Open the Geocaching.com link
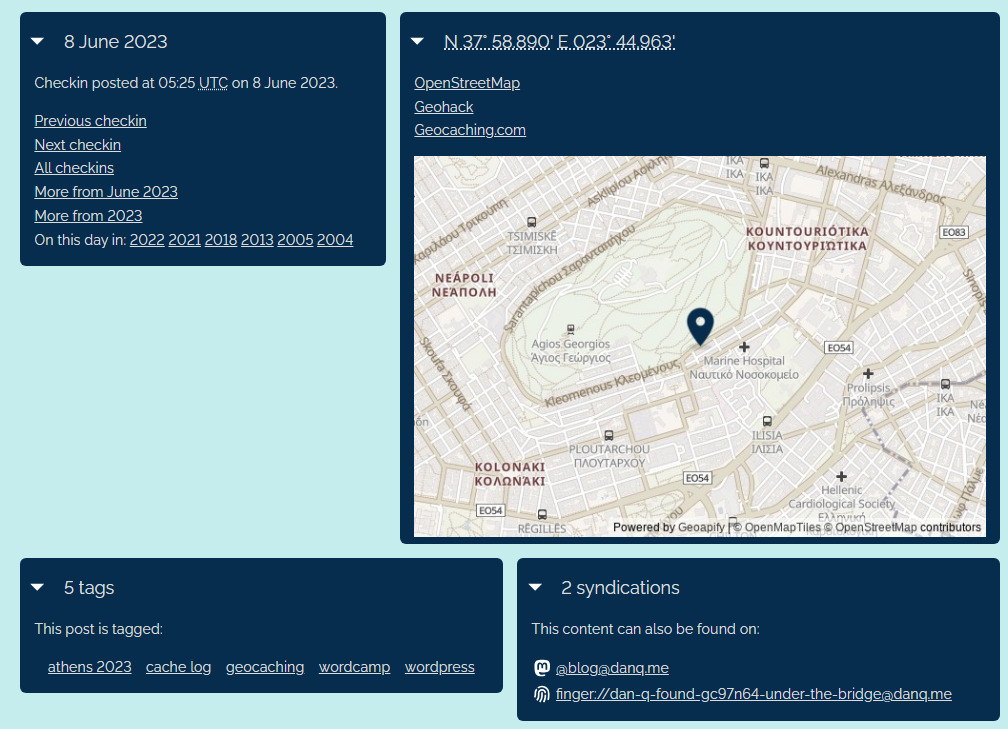 pyautogui.click(x=470, y=130)
